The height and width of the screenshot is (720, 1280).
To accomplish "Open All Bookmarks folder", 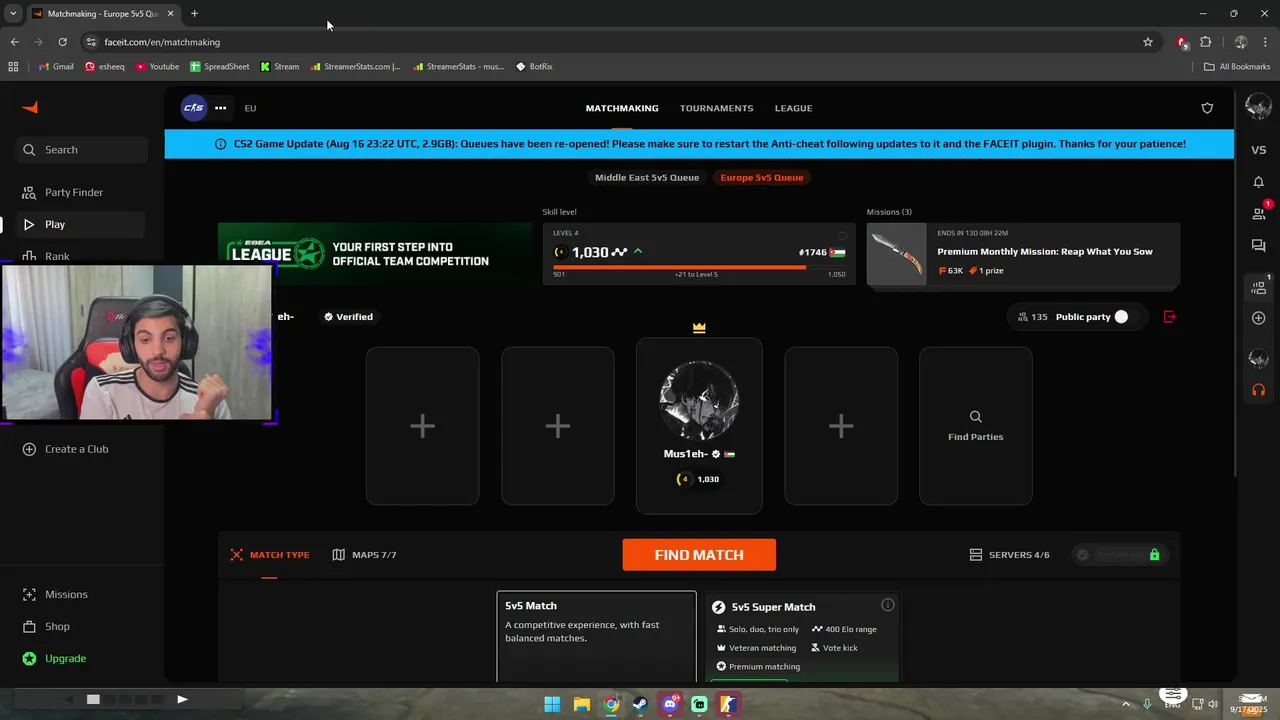I will click(x=1236, y=67).
